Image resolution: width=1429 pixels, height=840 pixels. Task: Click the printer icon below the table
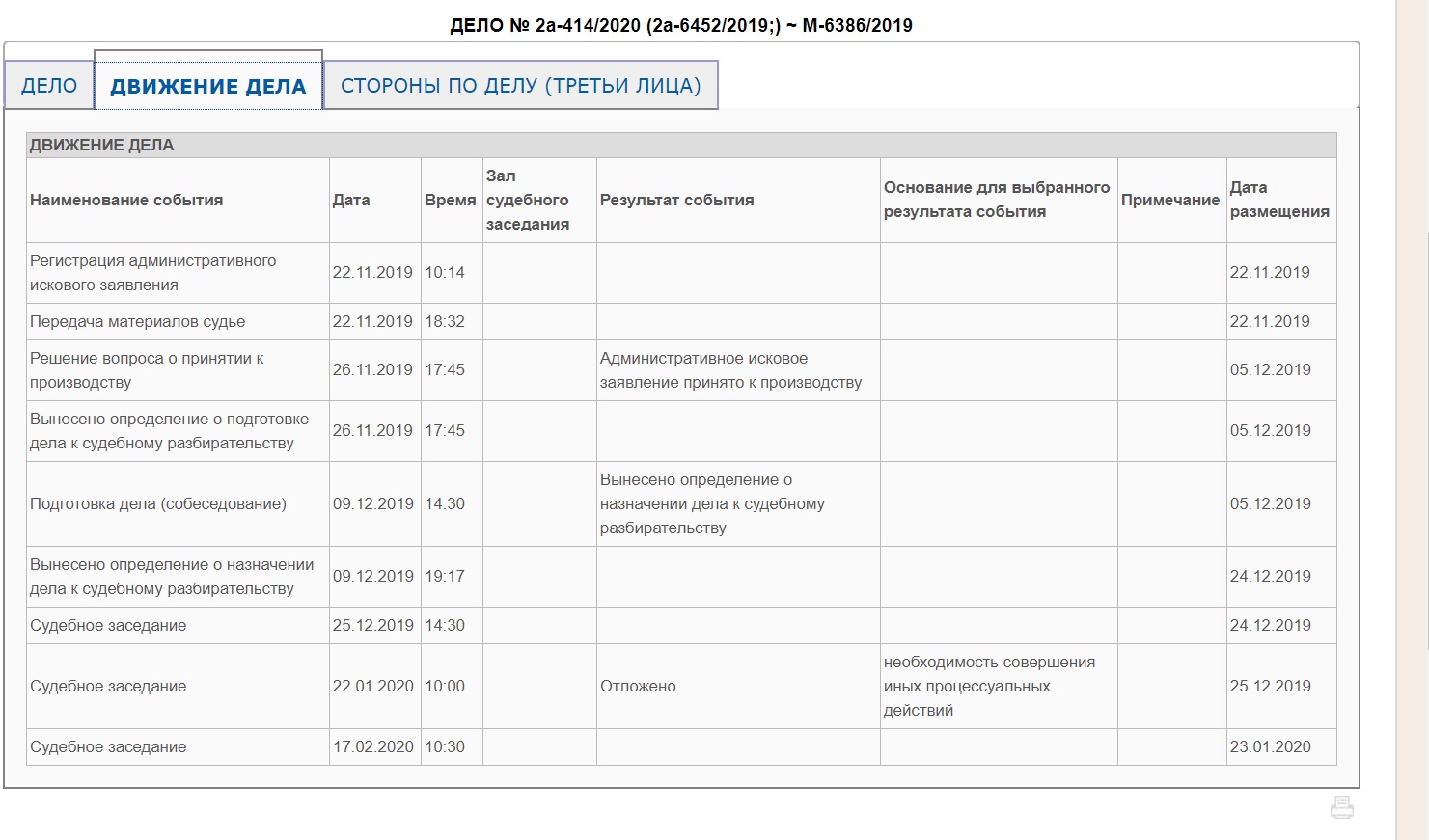tap(1341, 807)
